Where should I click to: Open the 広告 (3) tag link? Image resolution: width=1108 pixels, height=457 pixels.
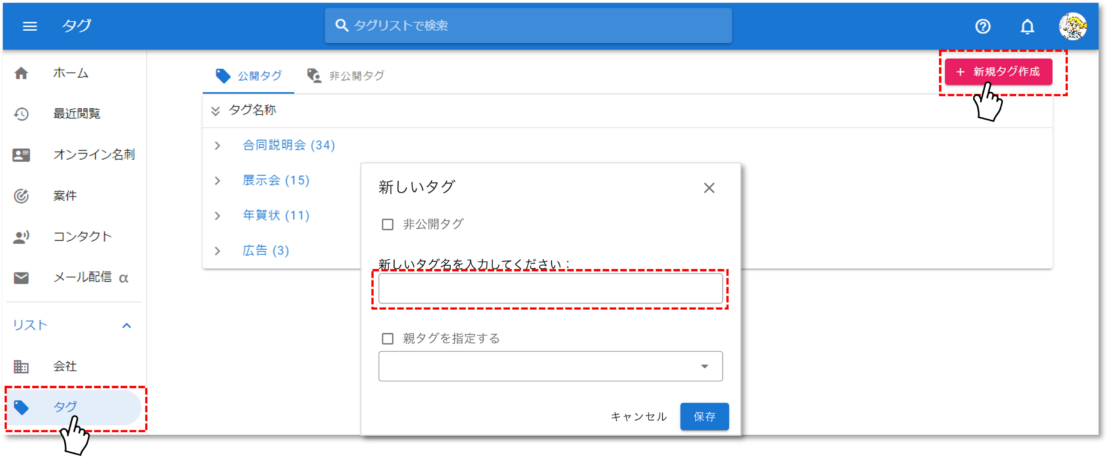pos(266,251)
